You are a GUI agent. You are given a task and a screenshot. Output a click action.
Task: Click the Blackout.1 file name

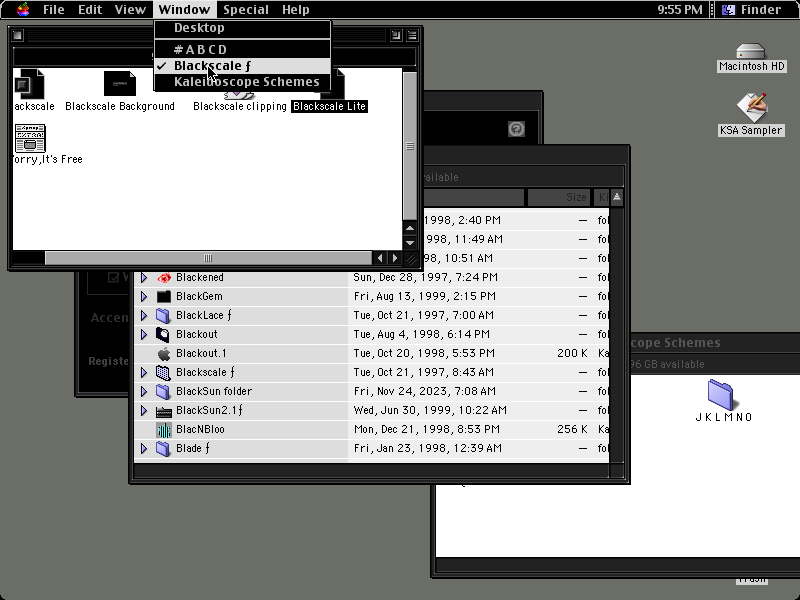pyautogui.click(x=201, y=354)
